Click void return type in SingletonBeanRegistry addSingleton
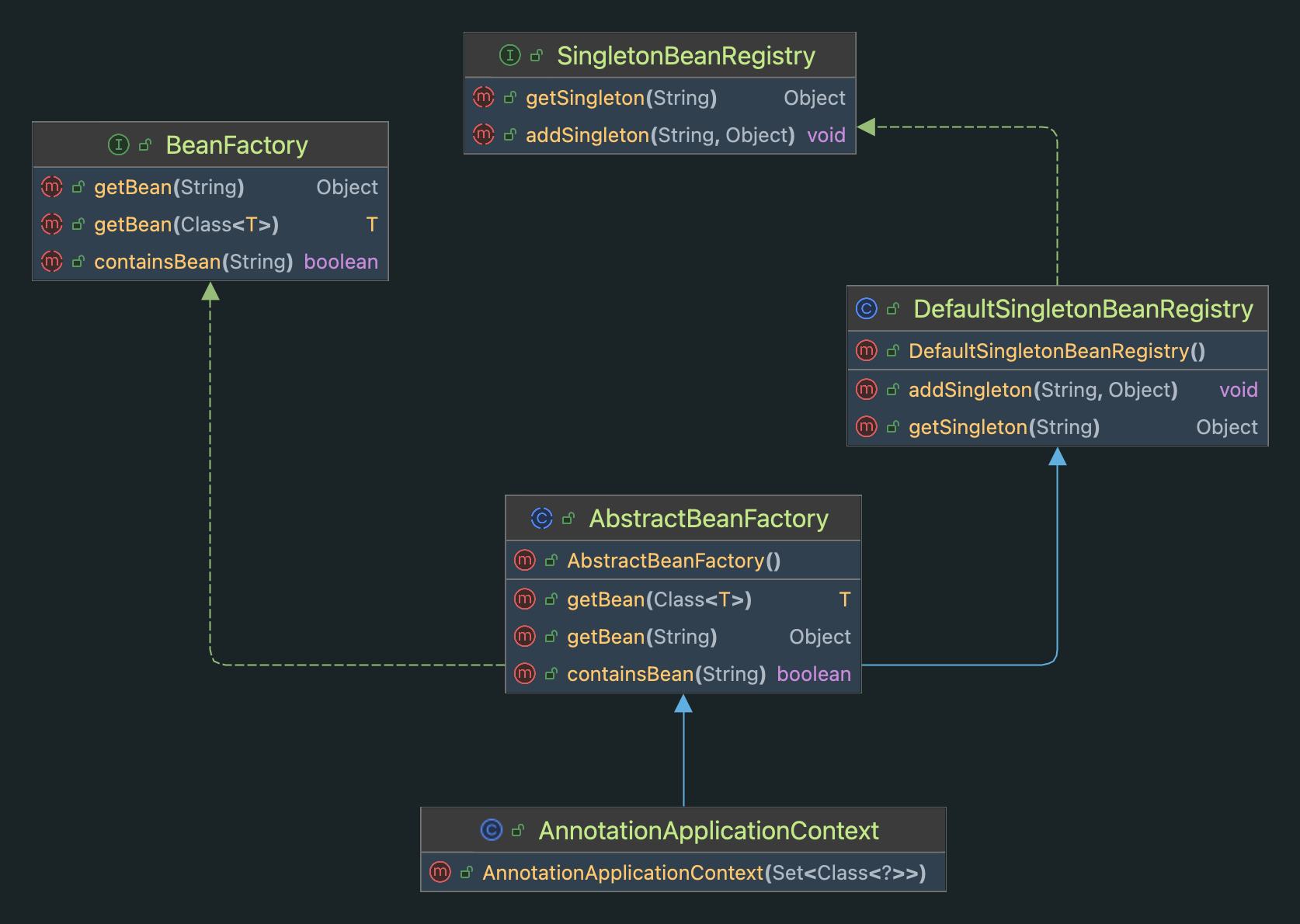1300x924 pixels. [826, 134]
